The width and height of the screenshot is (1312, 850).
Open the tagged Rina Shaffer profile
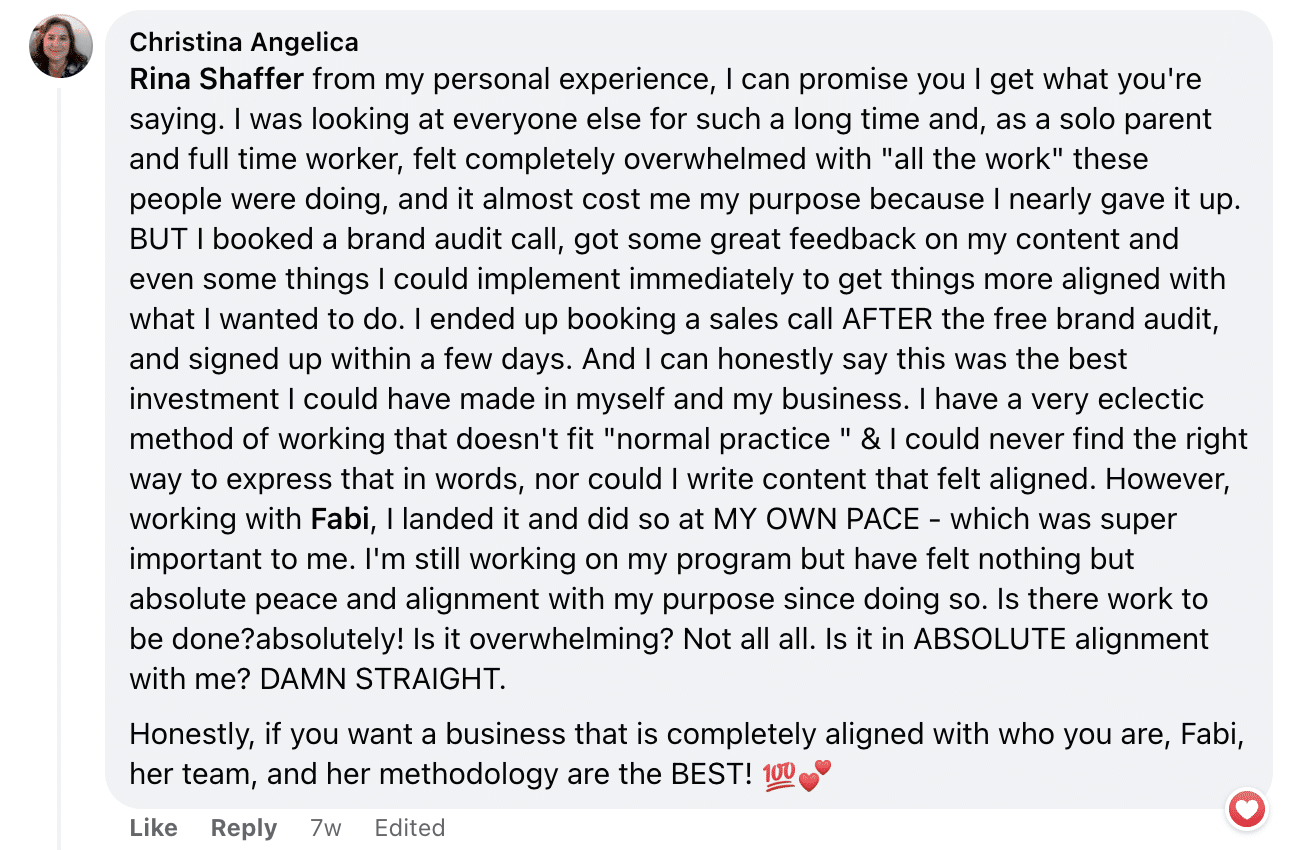[x=217, y=79]
